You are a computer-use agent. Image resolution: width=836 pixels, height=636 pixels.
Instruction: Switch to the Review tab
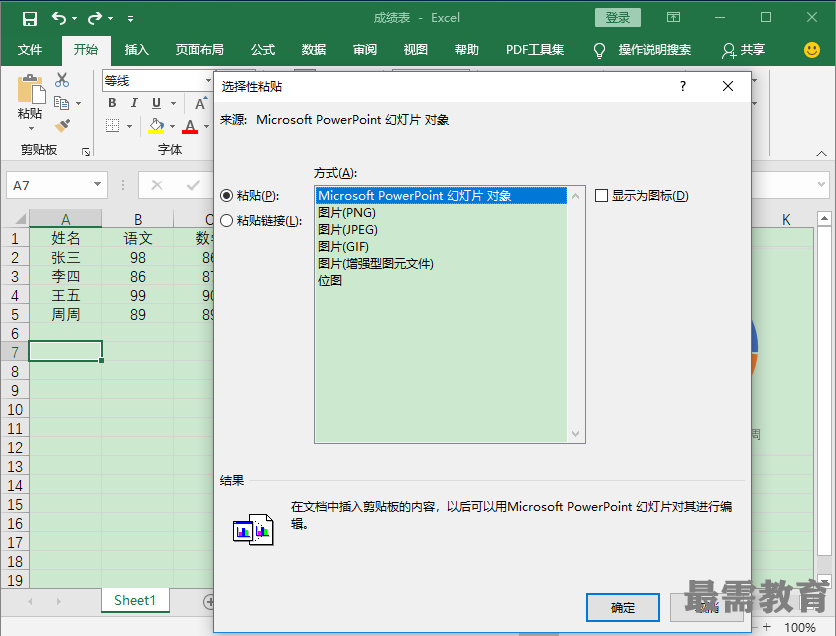coord(365,50)
